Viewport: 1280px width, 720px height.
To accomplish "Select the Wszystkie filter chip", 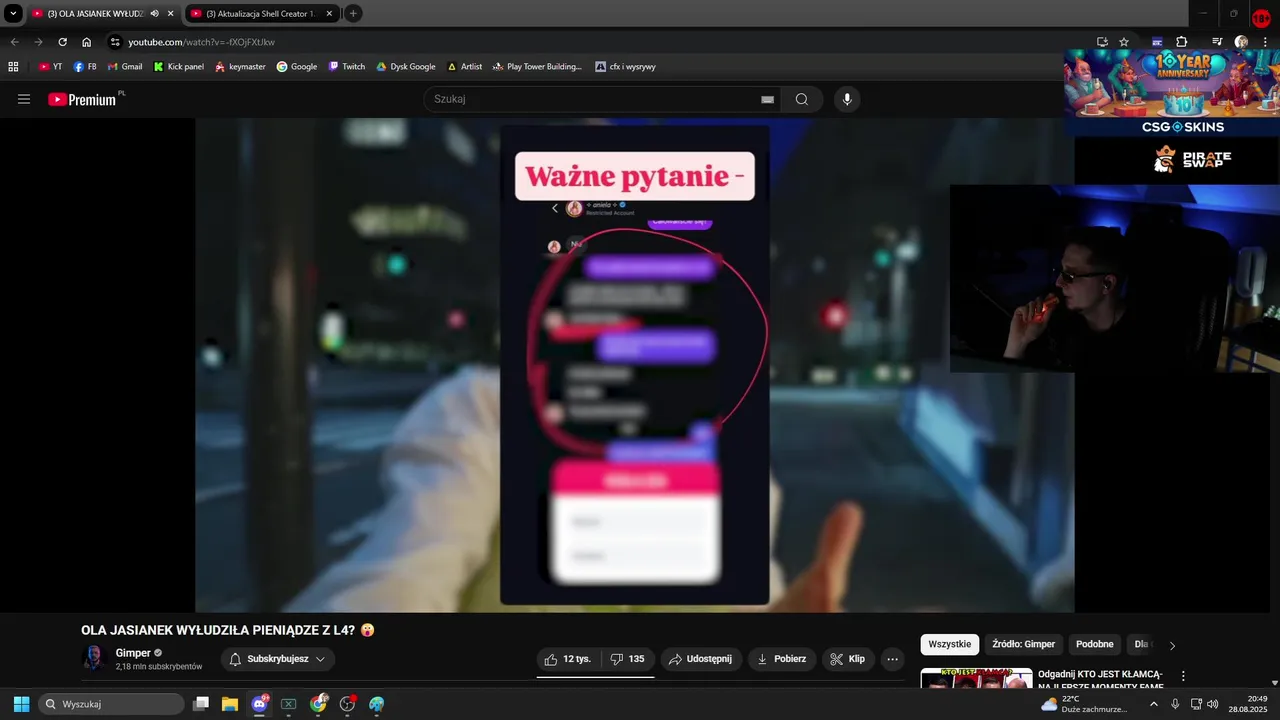I will point(949,644).
